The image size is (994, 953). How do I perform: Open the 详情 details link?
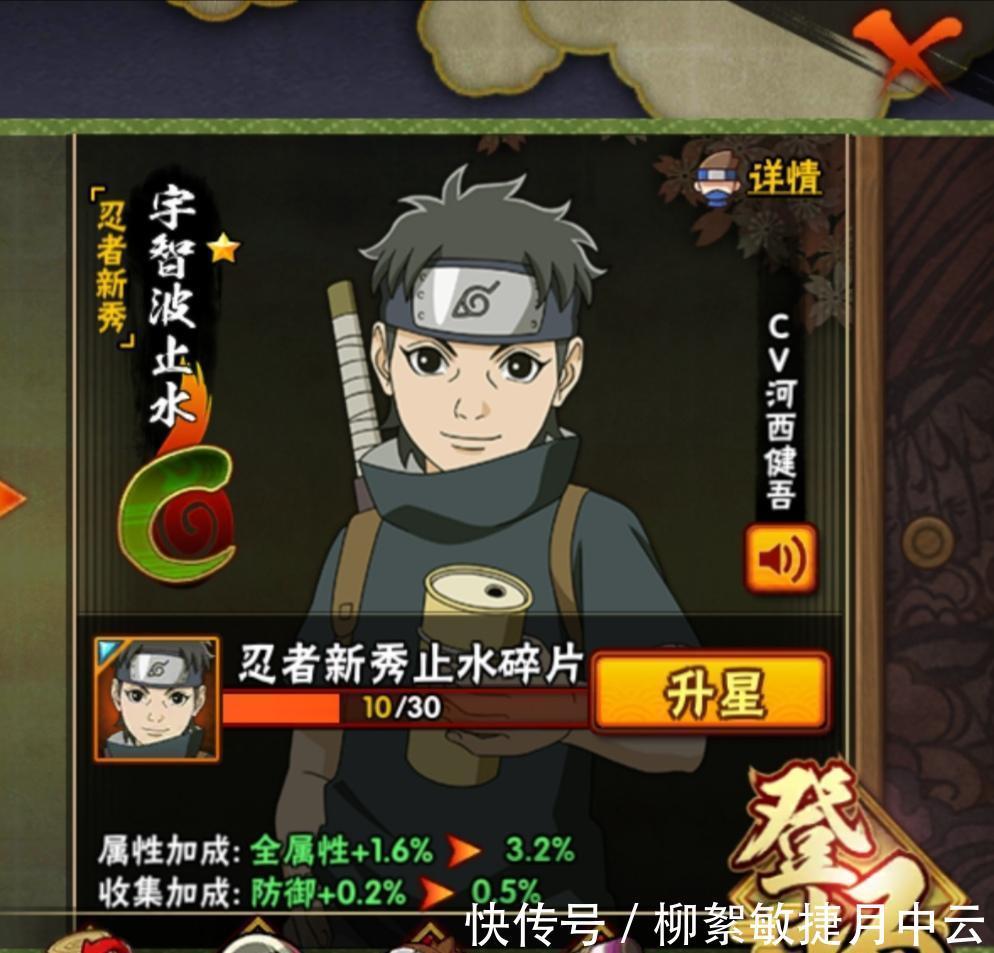[785, 178]
